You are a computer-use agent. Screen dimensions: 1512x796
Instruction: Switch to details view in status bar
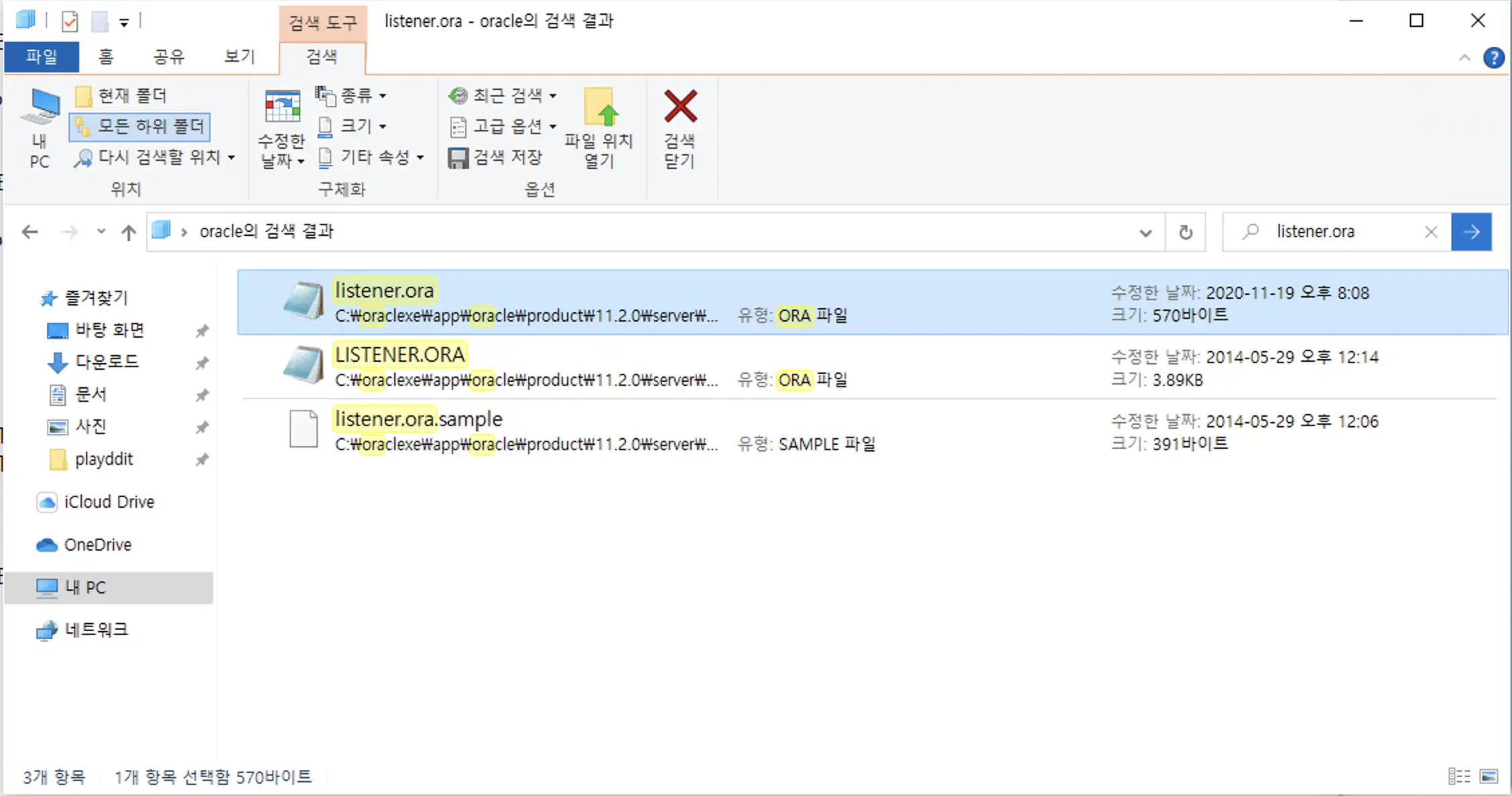(x=1459, y=776)
